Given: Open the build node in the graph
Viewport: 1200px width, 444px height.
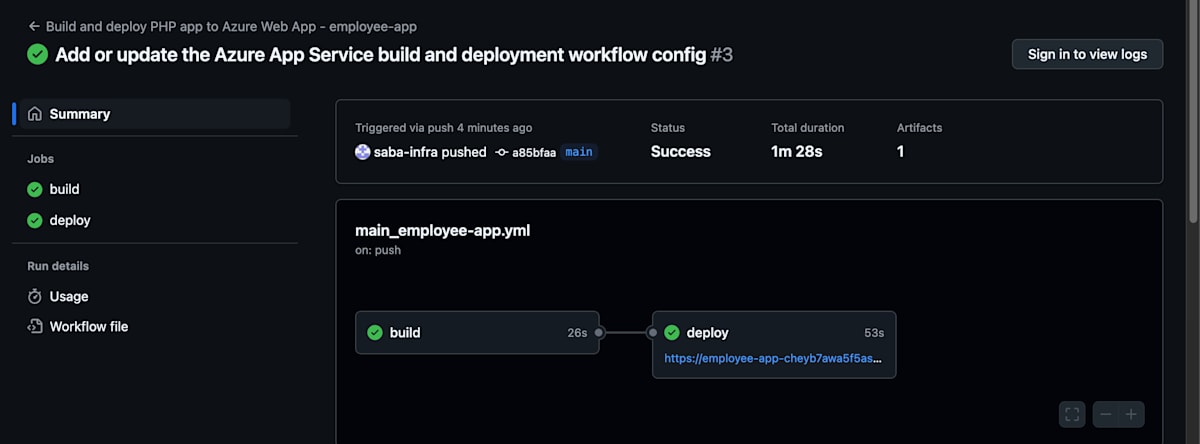Looking at the screenshot, I should [x=477, y=332].
